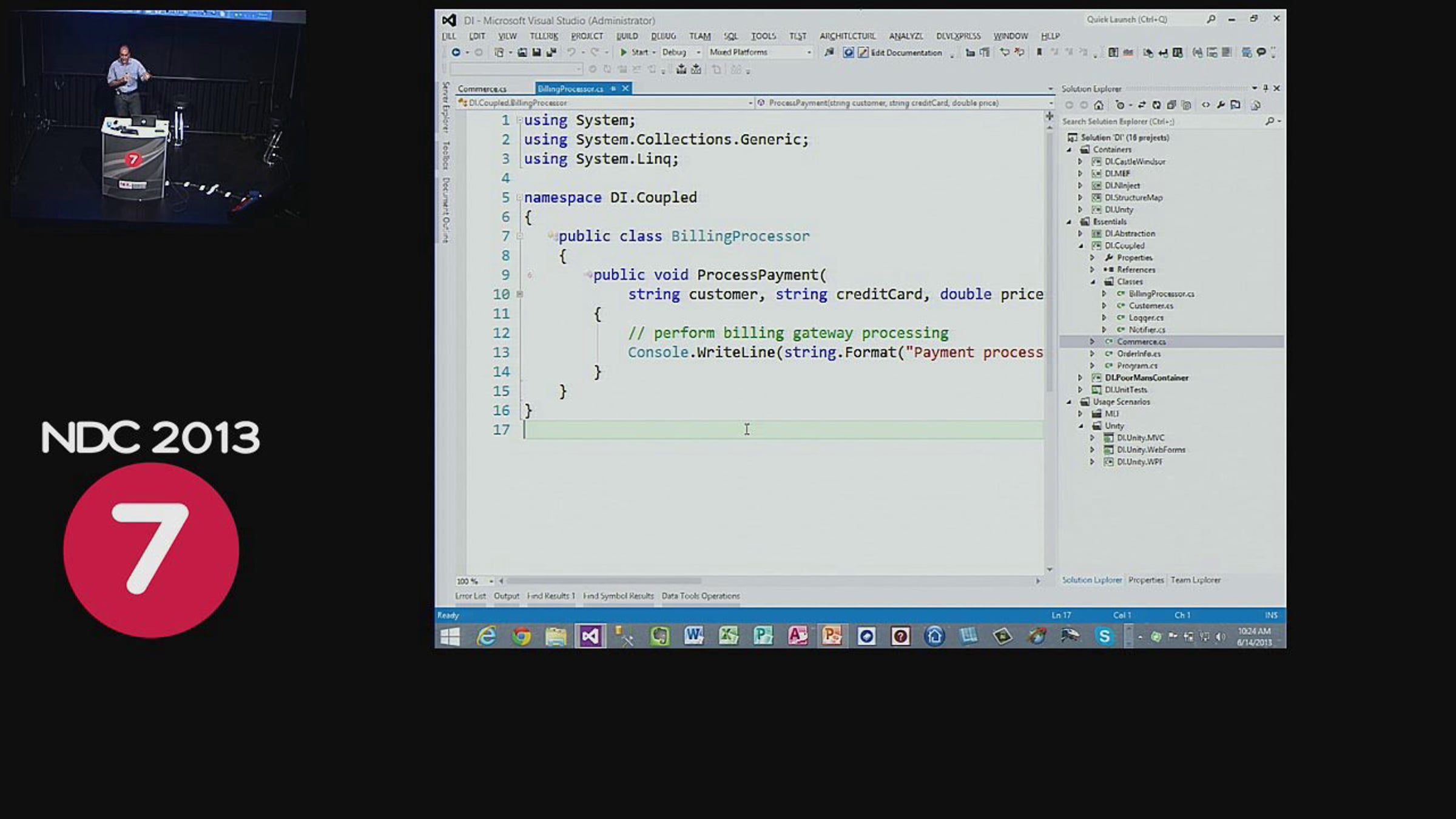
Task: Click the navigate backward circle icon
Action: 456,53
